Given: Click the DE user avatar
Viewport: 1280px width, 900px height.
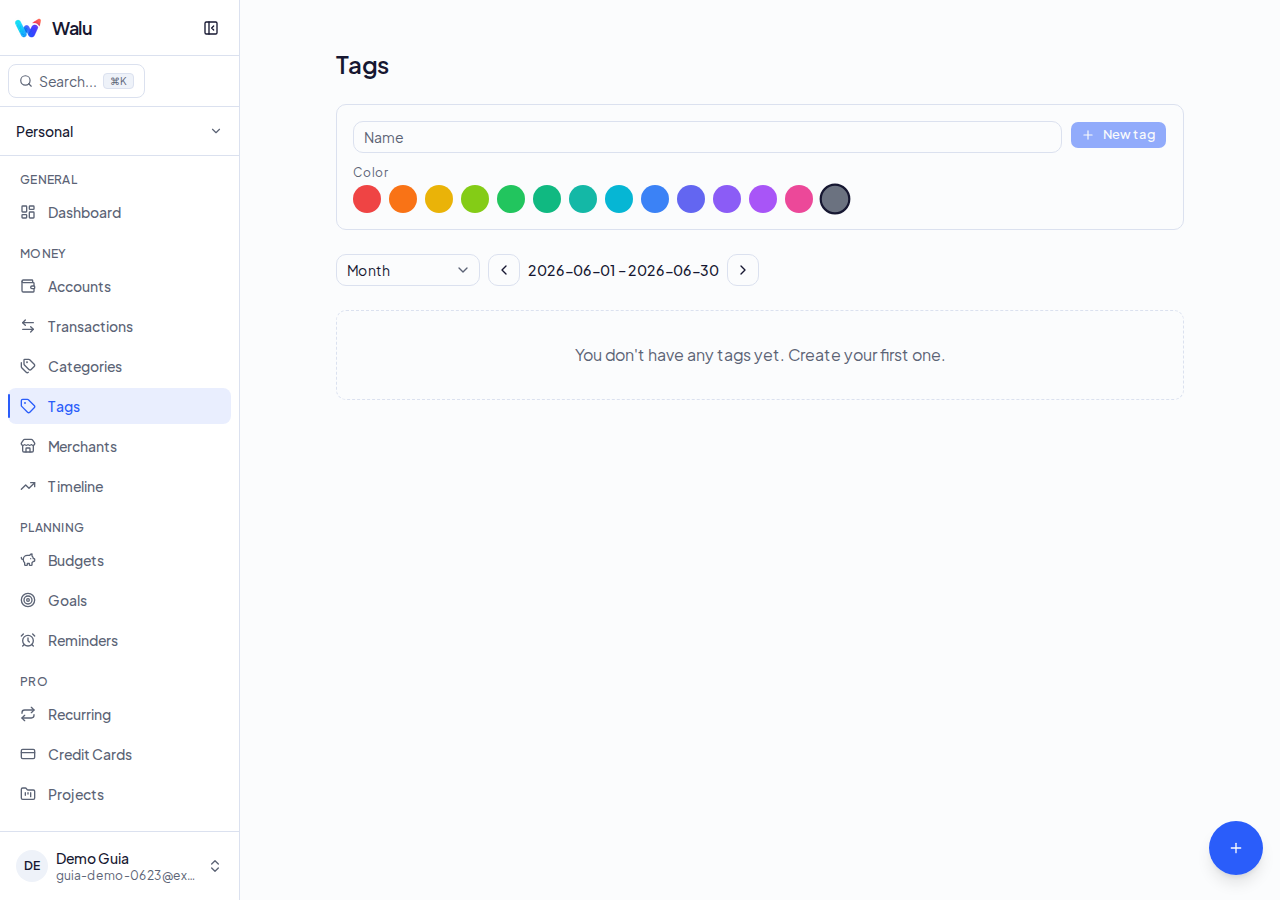Looking at the screenshot, I should tap(32, 866).
